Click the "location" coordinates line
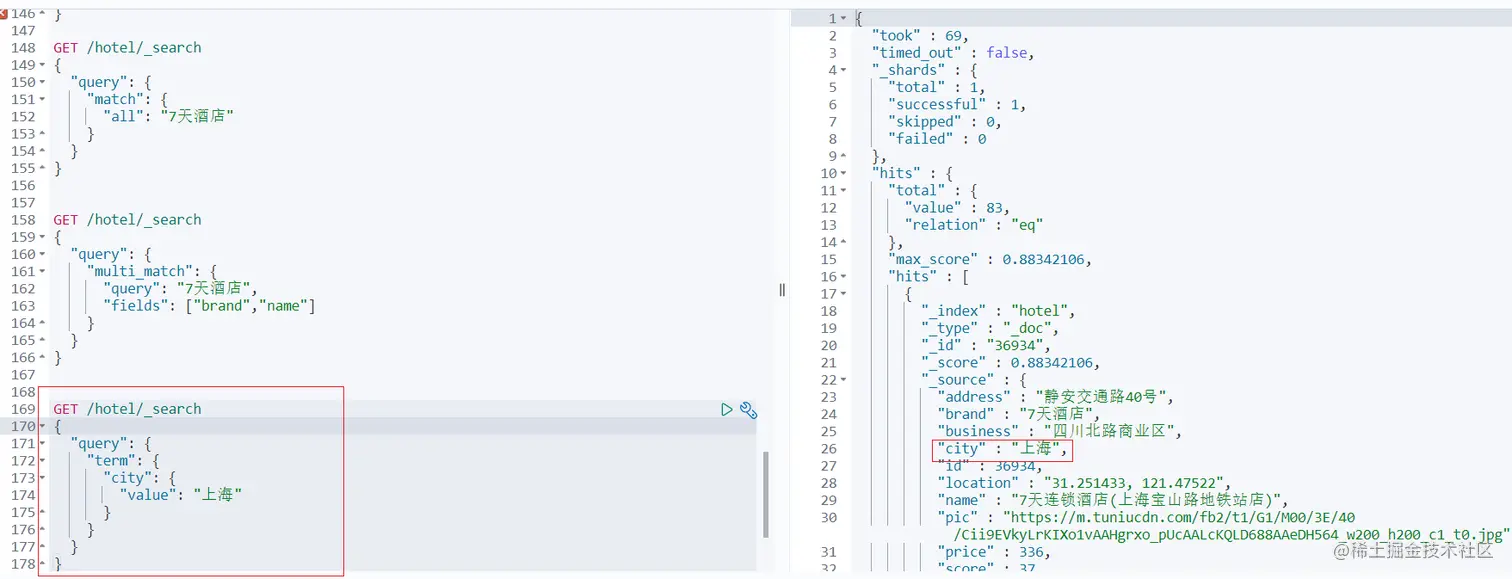Image resolution: width=1512 pixels, height=579 pixels. pyautogui.click(x=1084, y=483)
